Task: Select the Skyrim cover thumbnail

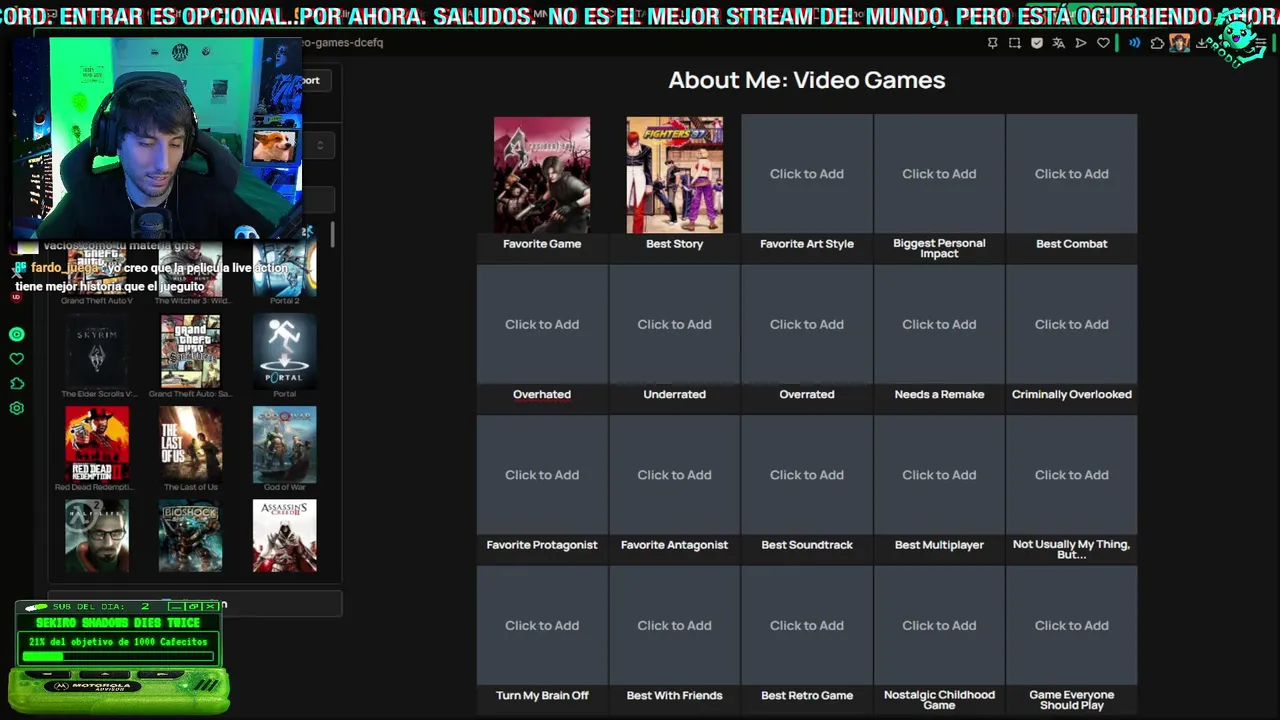Action: 97,351
